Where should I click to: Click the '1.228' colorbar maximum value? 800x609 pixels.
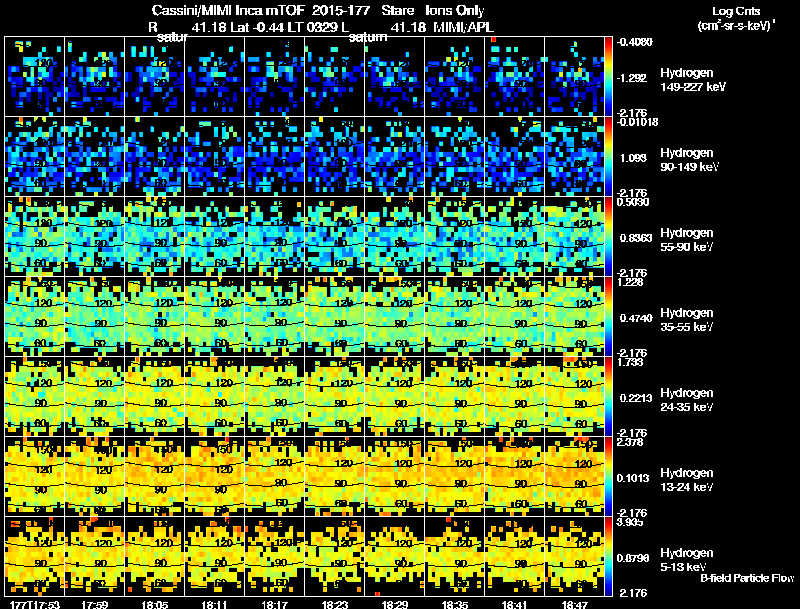pos(630,282)
